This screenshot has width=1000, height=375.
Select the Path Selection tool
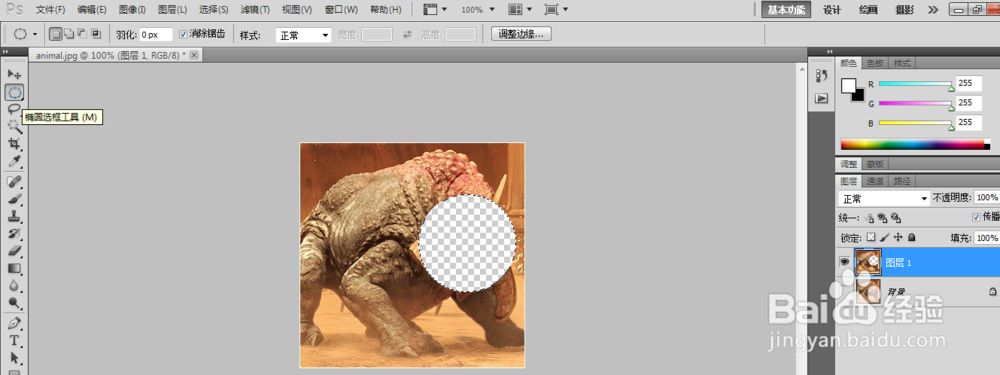coord(14,357)
